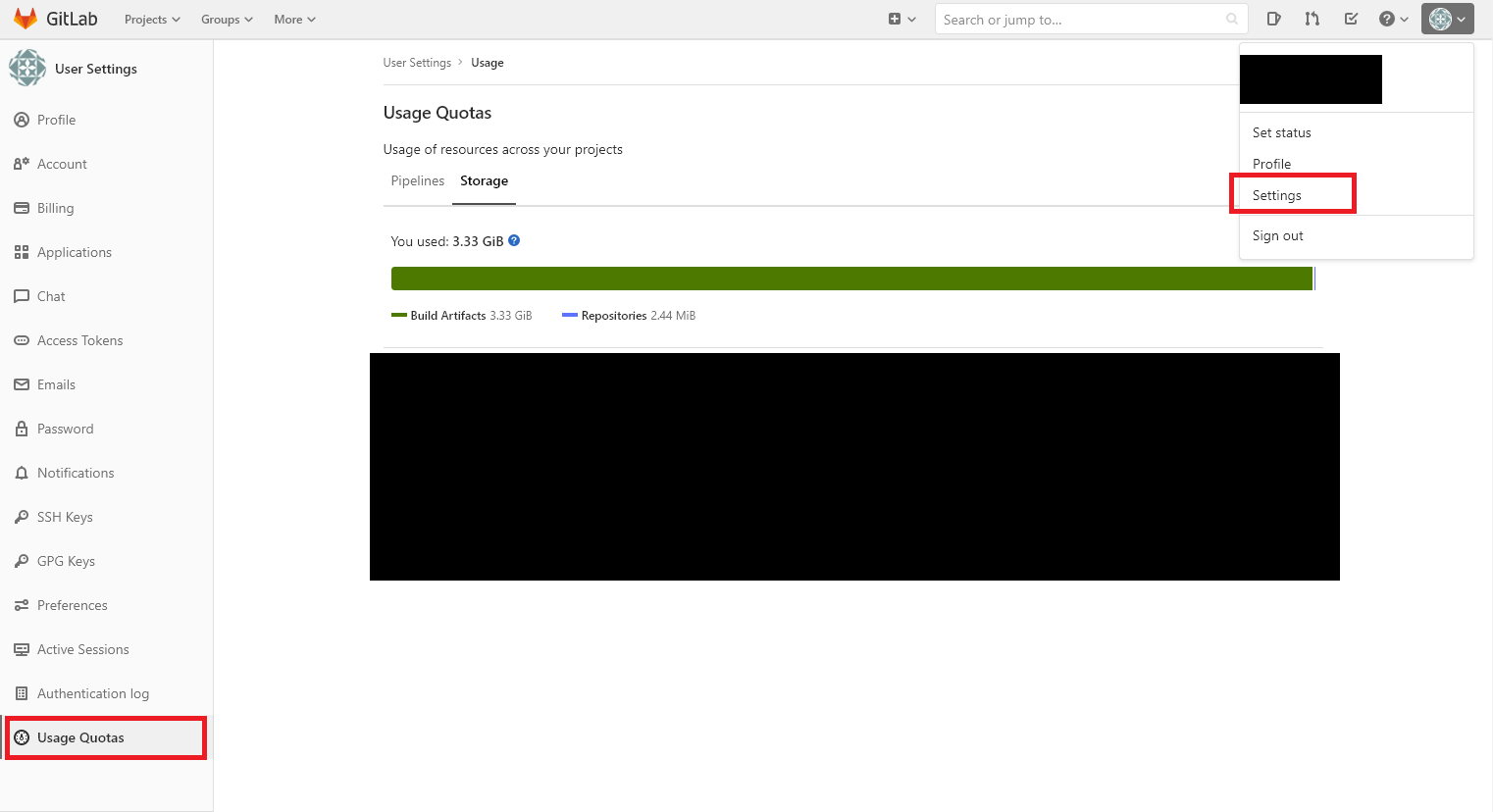The image size is (1493, 812).
Task: Switch to the Pipelines tab
Action: coord(417,180)
